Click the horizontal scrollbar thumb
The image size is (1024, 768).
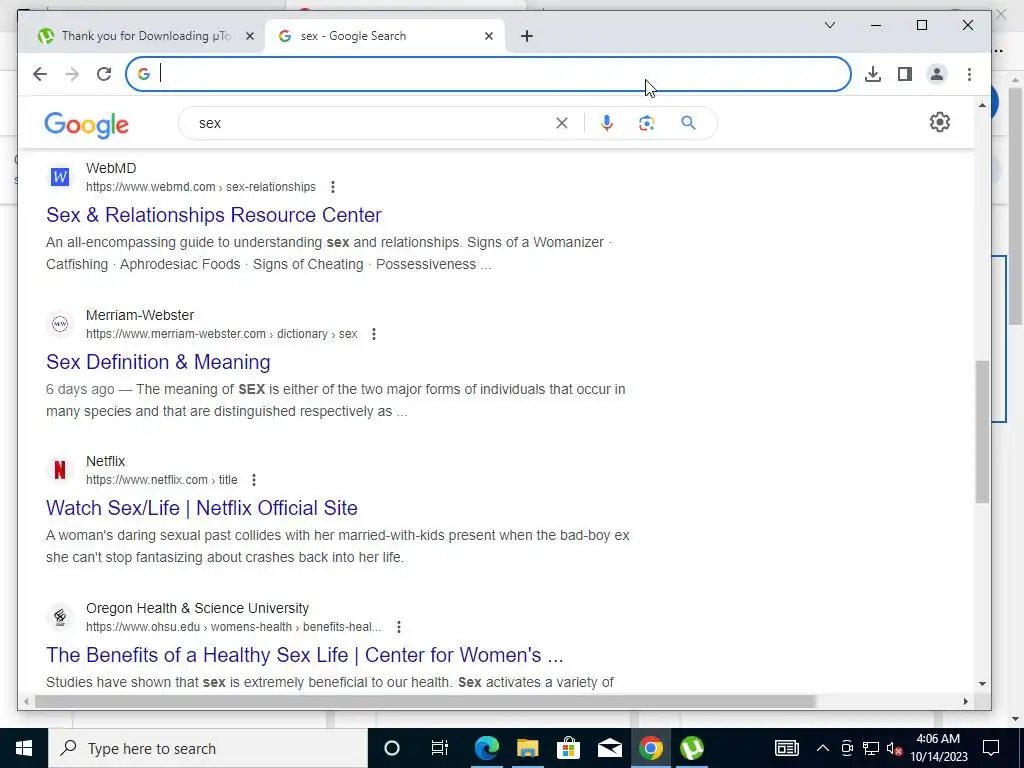point(424,701)
